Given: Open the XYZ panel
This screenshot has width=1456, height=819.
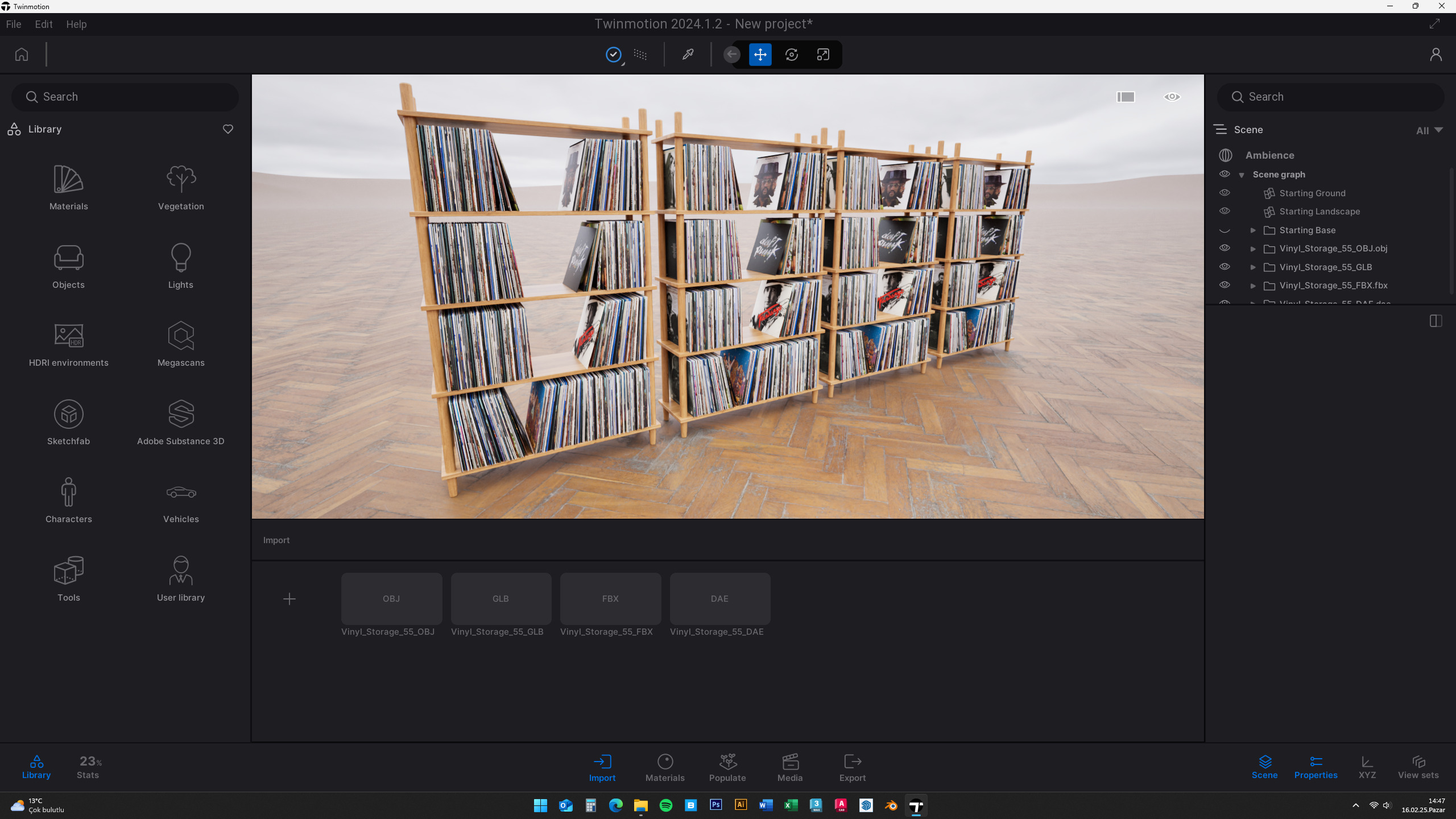Looking at the screenshot, I should point(1367,767).
